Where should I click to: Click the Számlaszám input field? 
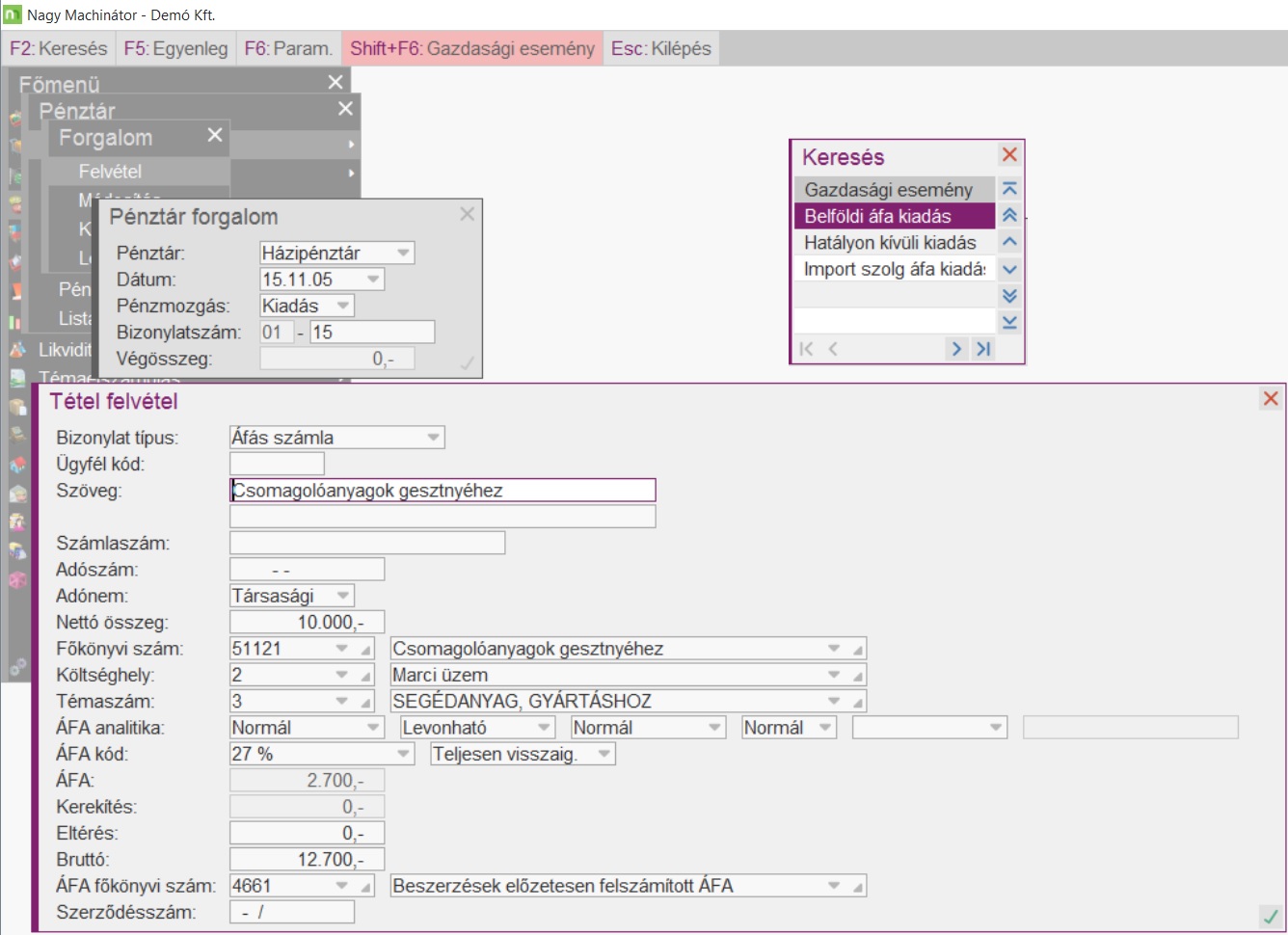[367, 544]
